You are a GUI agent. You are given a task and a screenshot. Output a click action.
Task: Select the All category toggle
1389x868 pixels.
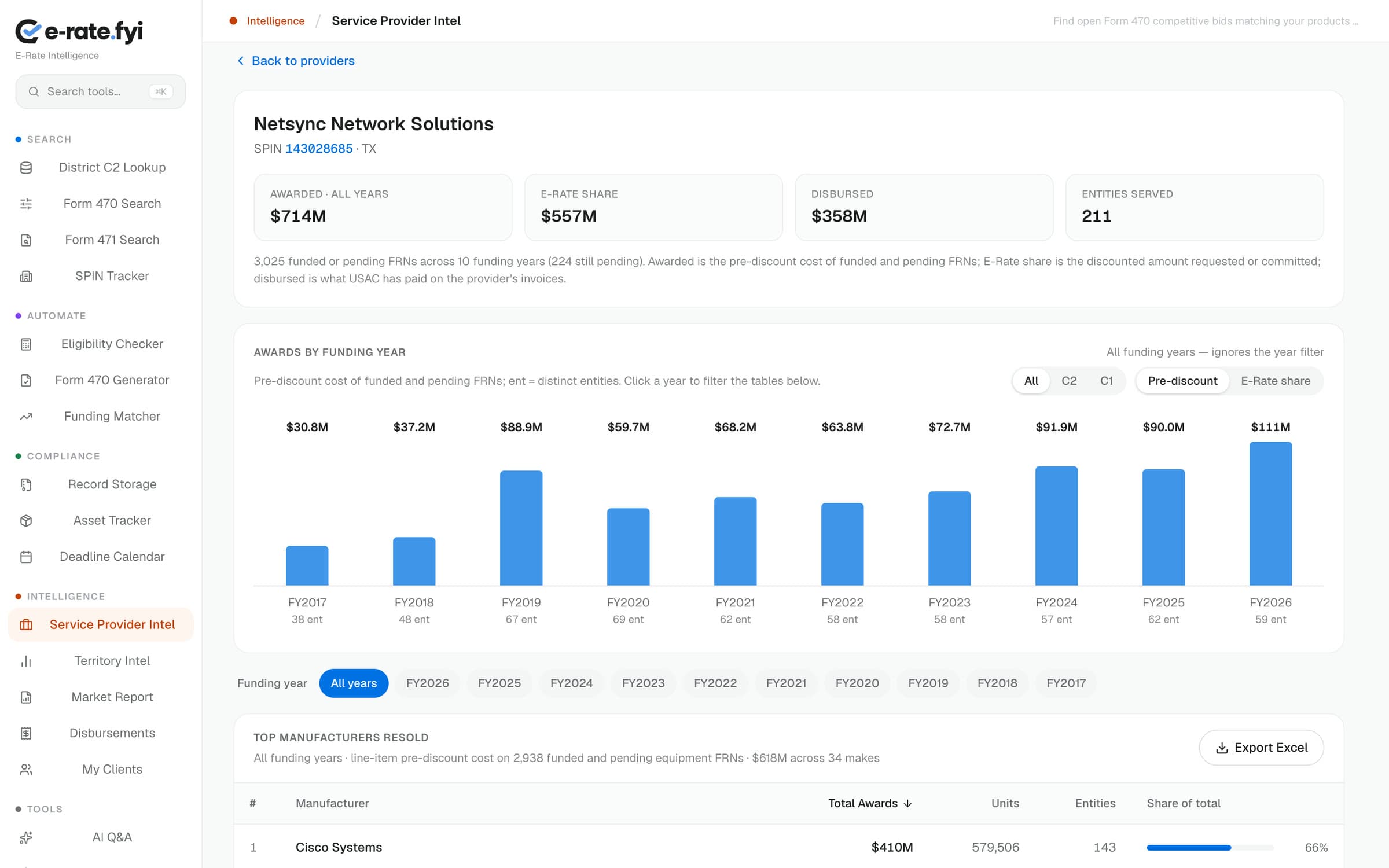pos(1031,381)
